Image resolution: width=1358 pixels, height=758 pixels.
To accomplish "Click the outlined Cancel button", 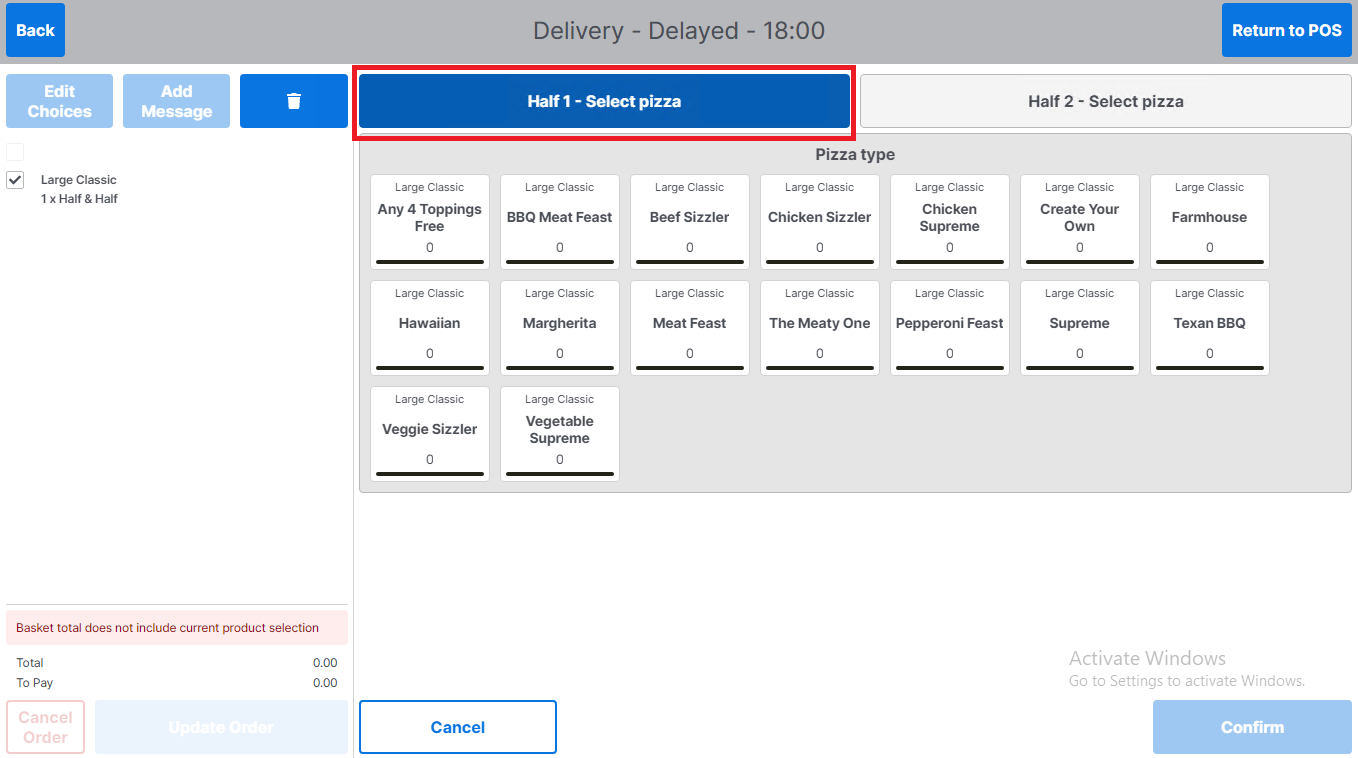I will point(457,727).
